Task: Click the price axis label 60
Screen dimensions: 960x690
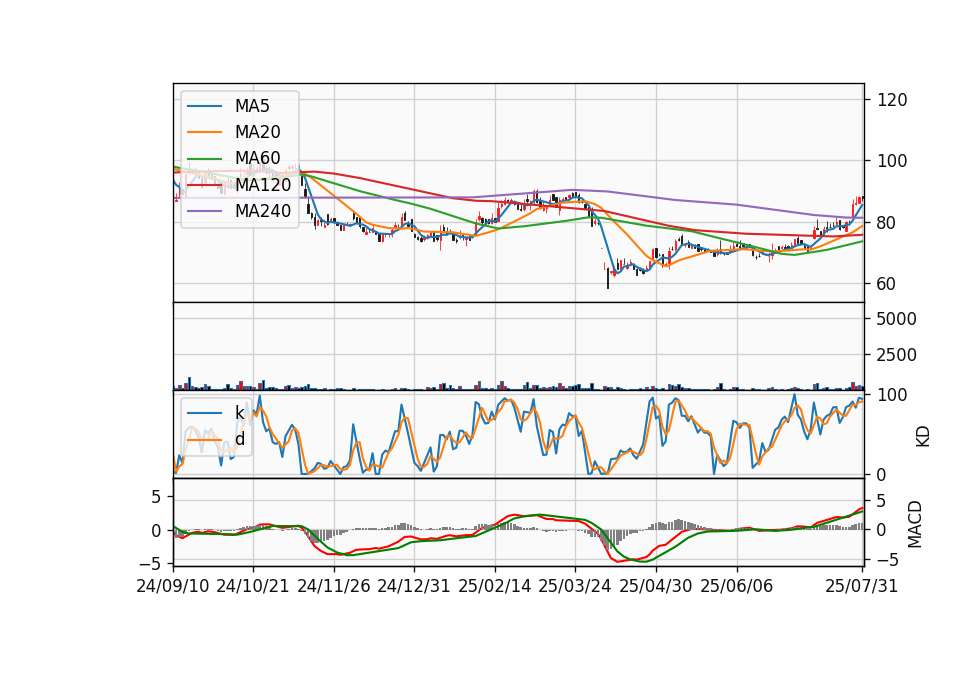Action: [x=887, y=284]
